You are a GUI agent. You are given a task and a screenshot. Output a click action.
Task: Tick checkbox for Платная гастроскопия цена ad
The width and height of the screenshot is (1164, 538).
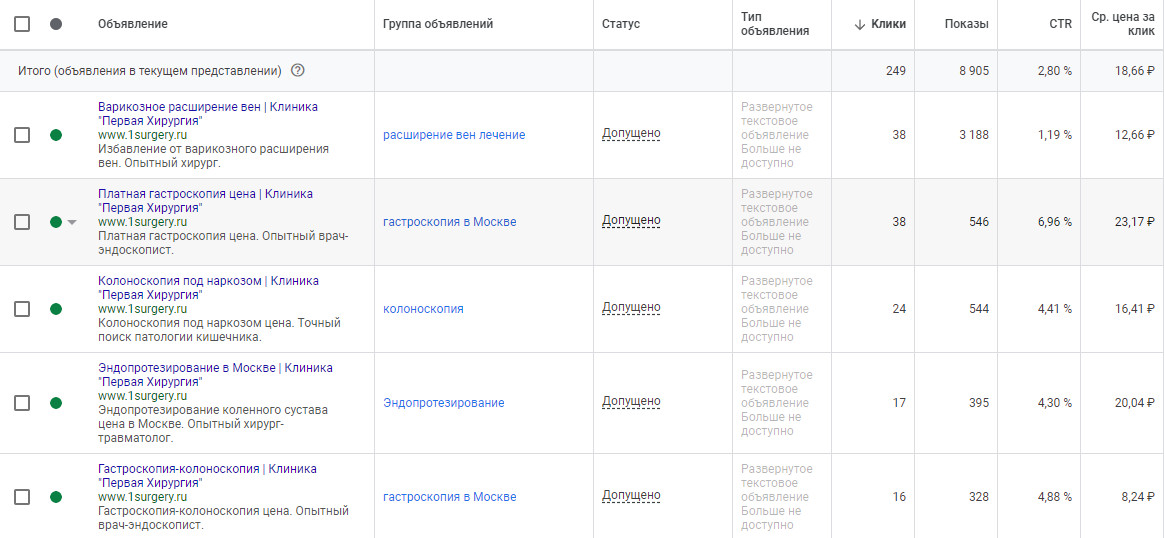click(22, 222)
